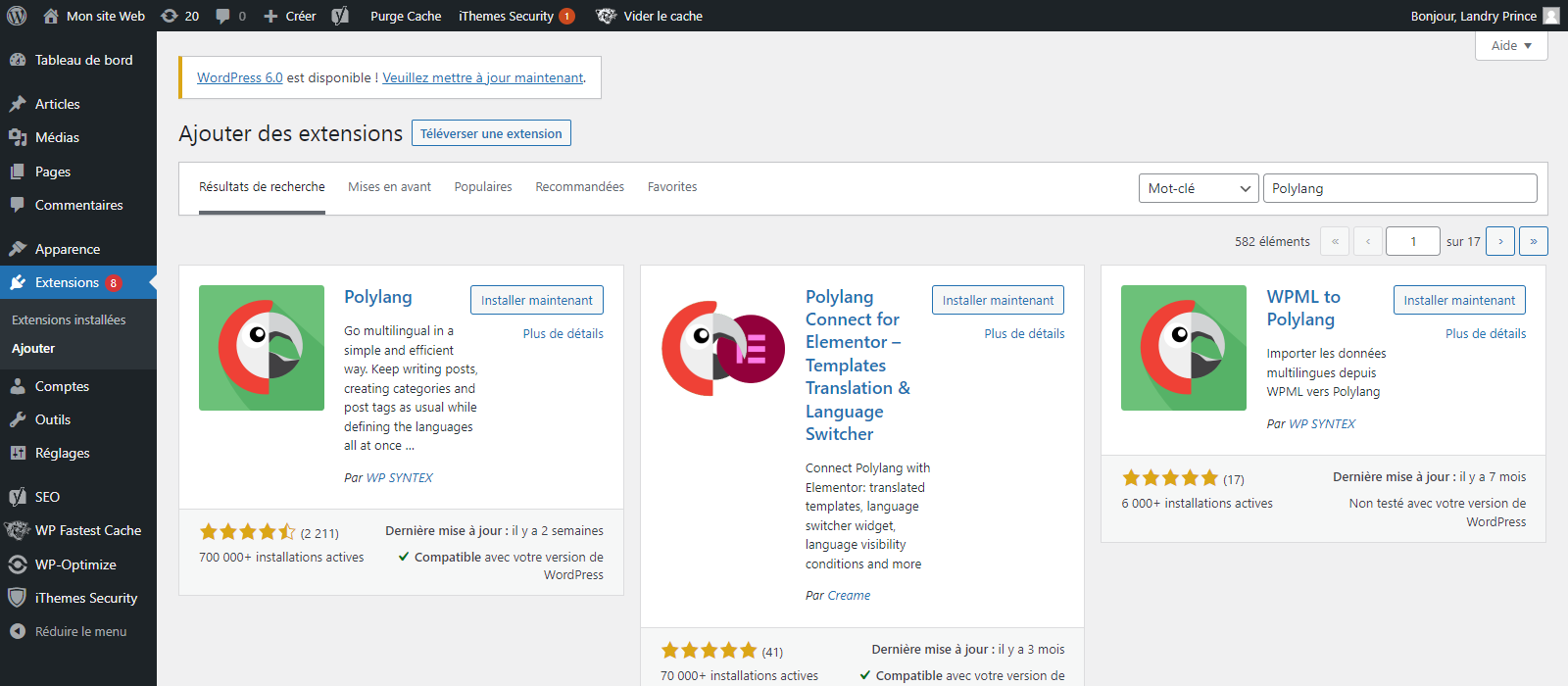The width and height of the screenshot is (1568, 686).
Task: Open author WP SYNTEX link under Polylang
Action: (400, 478)
